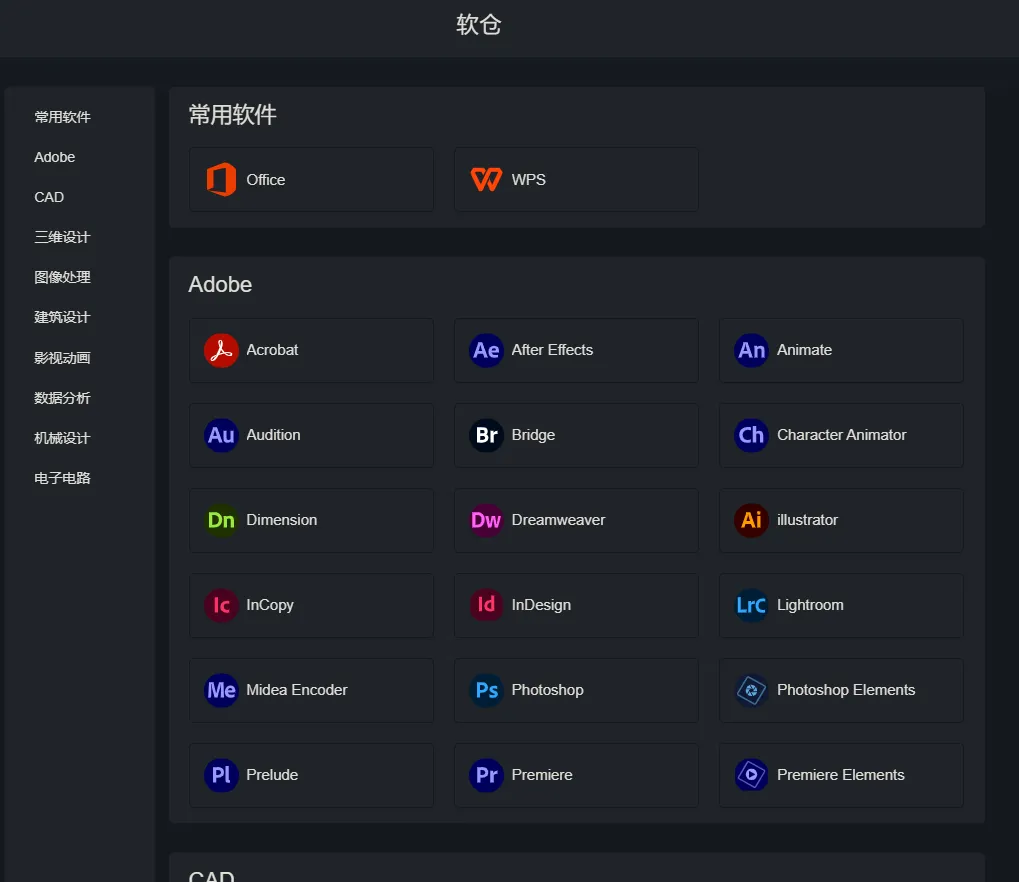Choose the Dreamweaver text label

[558, 521]
